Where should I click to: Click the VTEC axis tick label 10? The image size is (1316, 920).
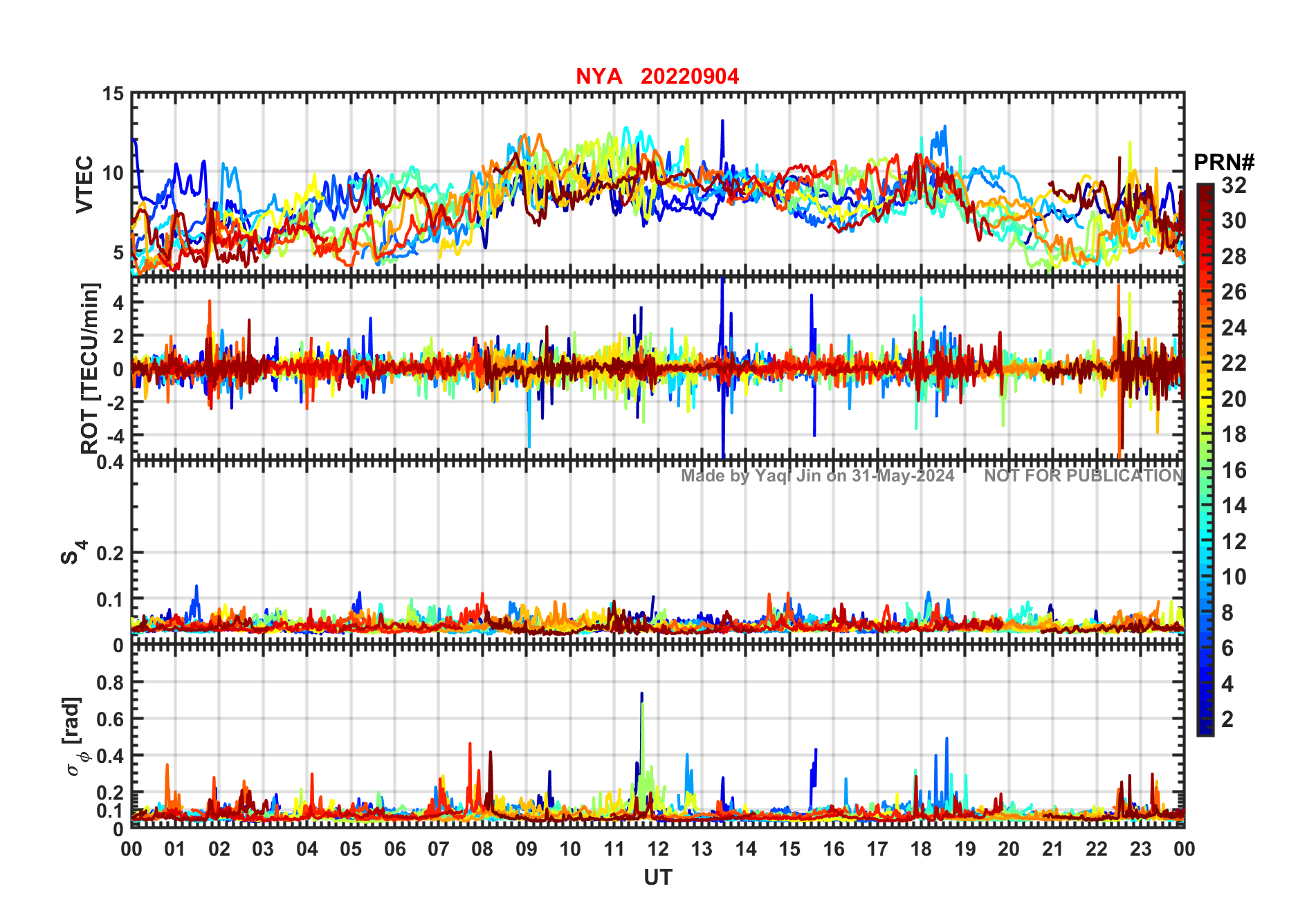pyautogui.click(x=113, y=172)
